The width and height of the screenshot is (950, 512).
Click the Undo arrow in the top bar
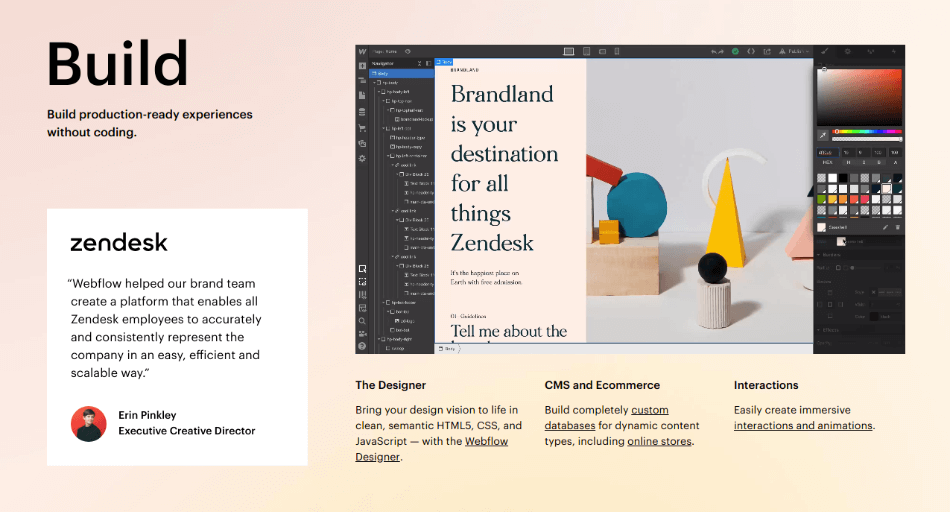click(714, 52)
